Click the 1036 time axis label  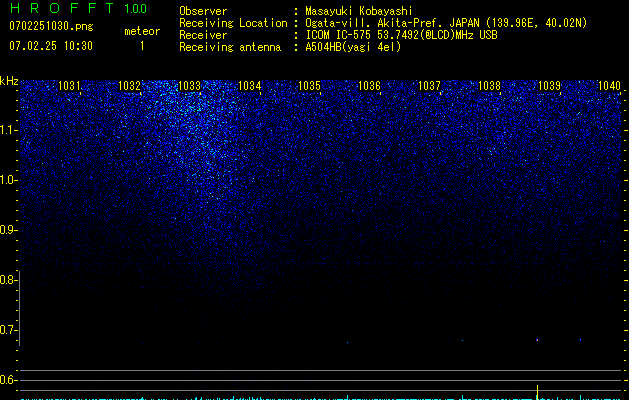coord(369,85)
